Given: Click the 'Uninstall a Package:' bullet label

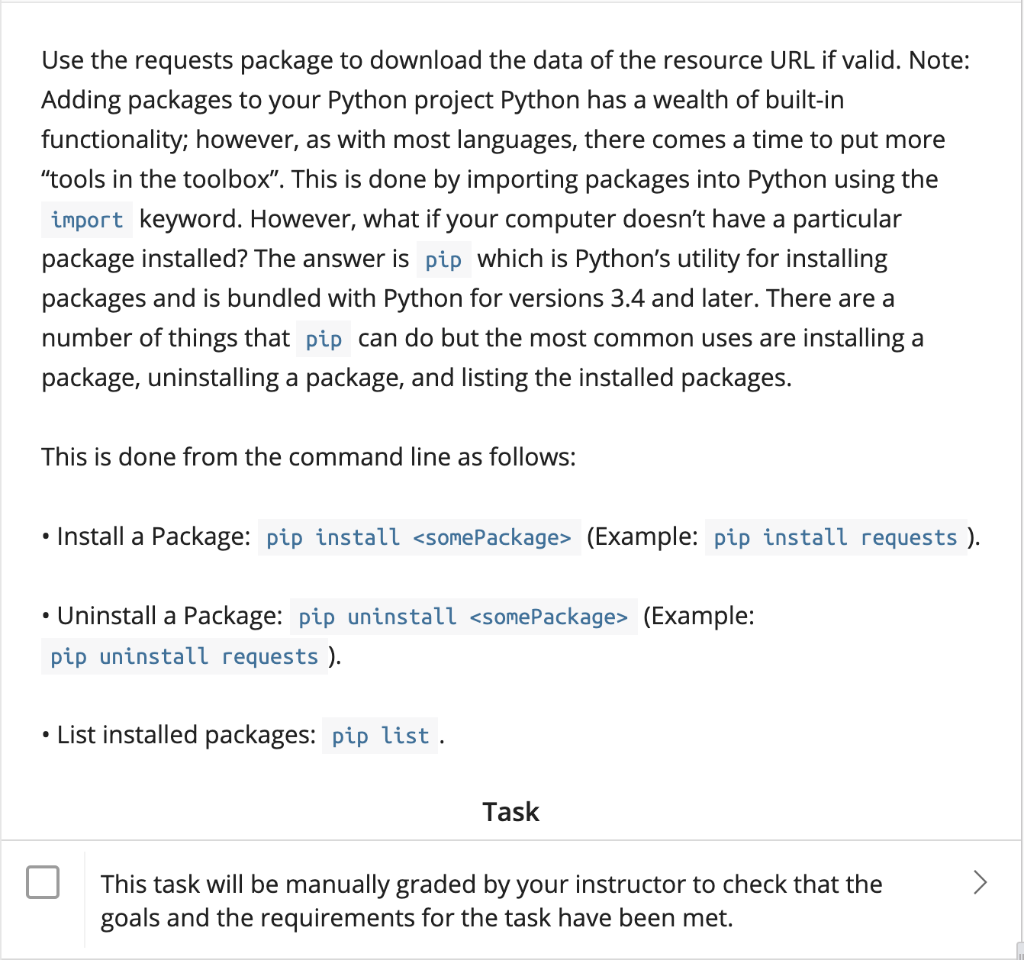Looking at the screenshot, I should tap(170, 616).
